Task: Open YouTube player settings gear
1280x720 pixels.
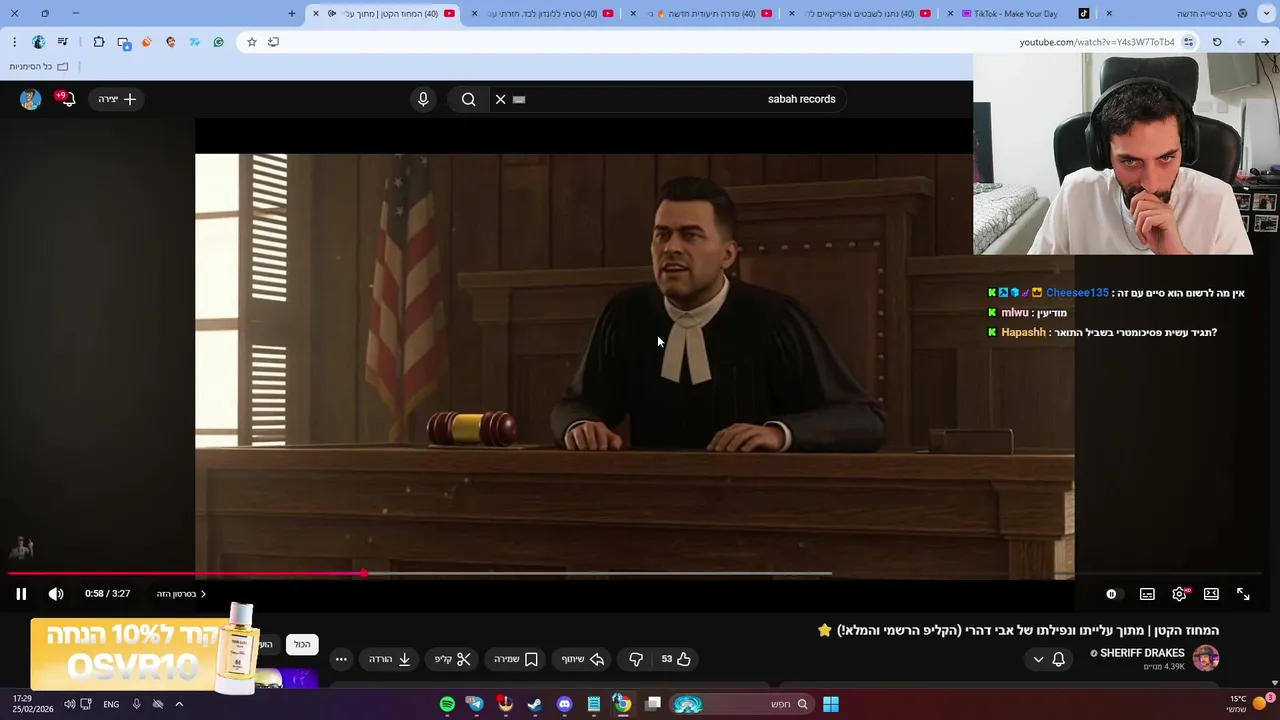Action: (1180, 594)
